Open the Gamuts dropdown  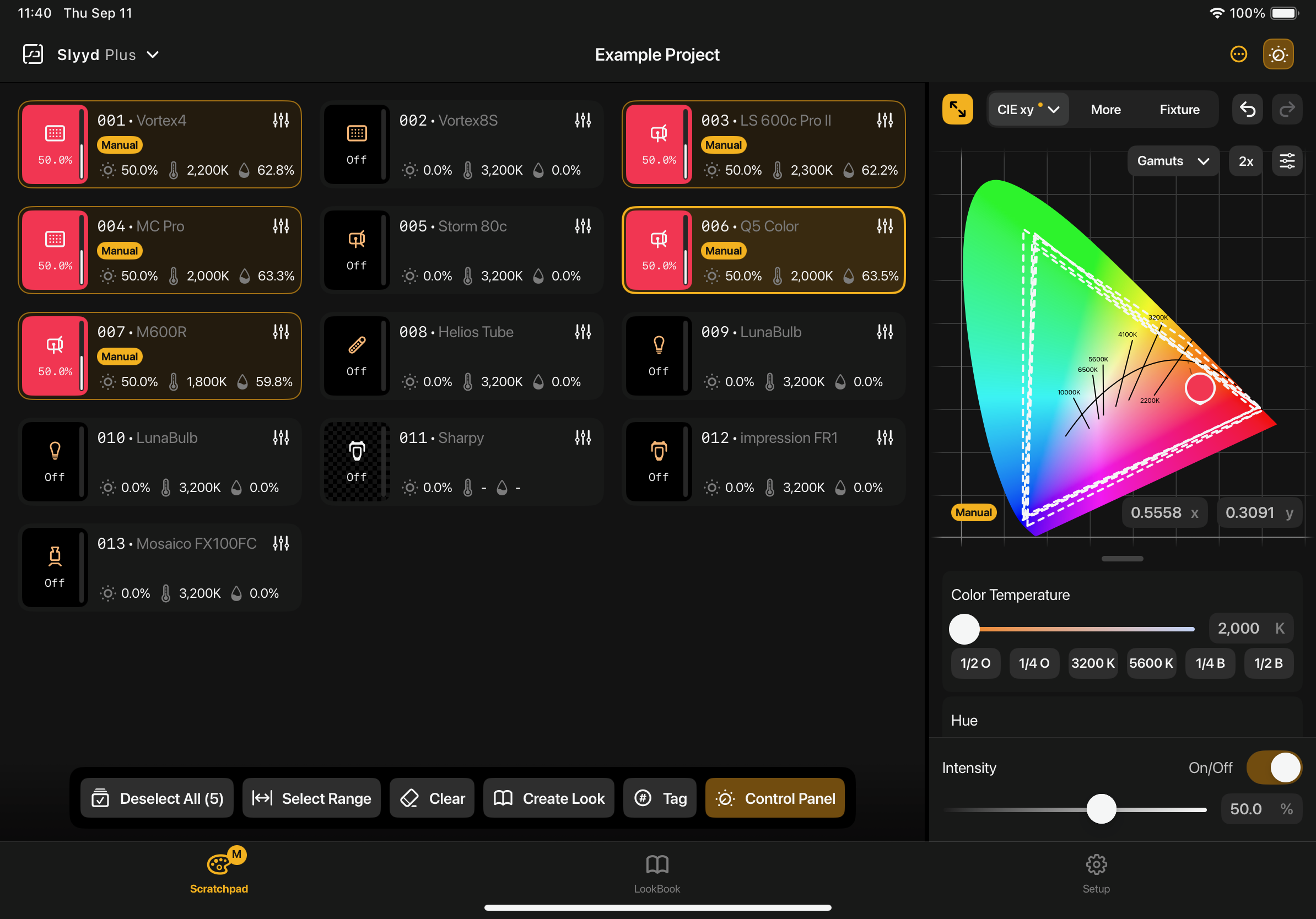coord(1172,161)
